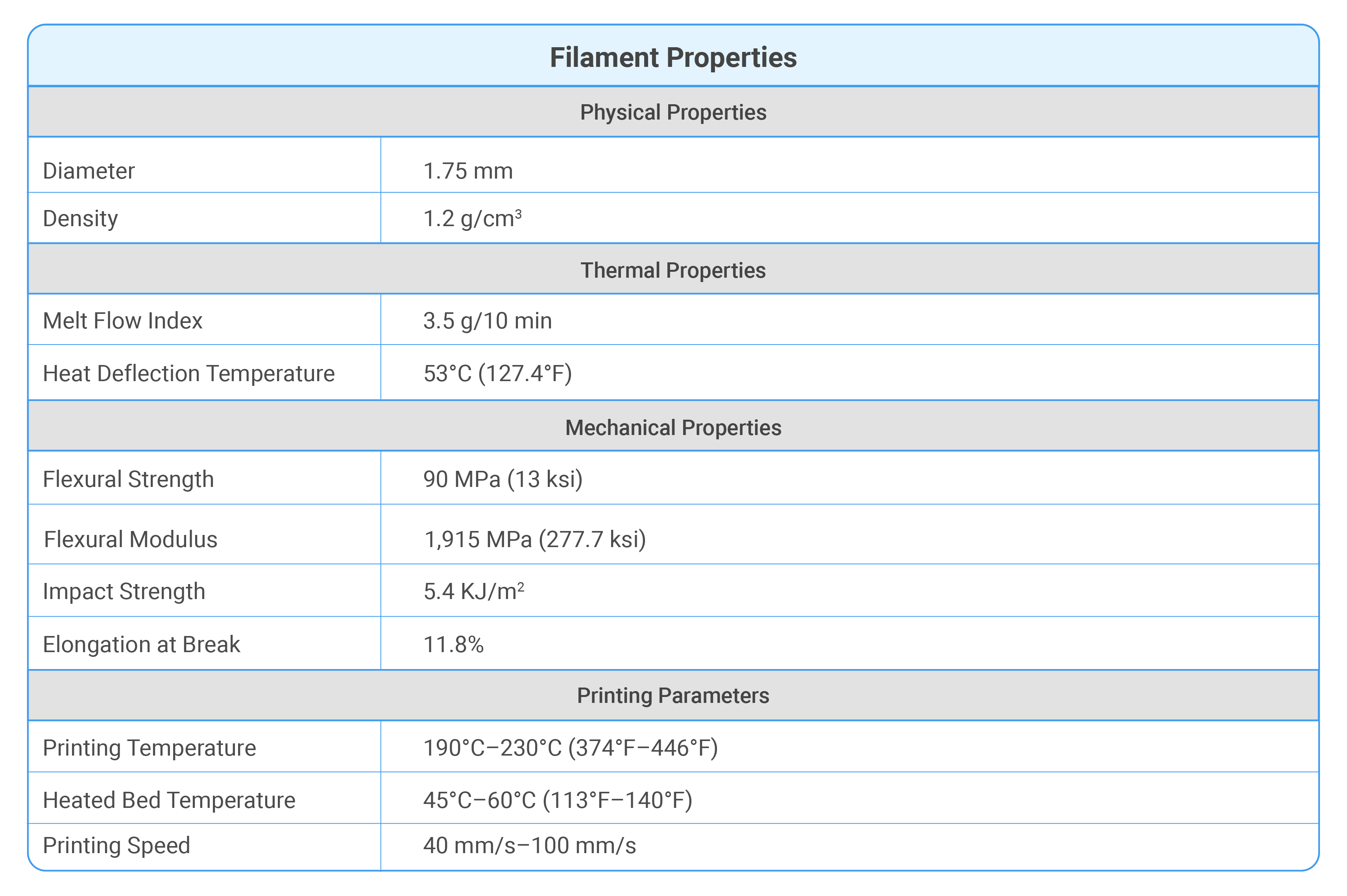
Task: Click the Heated Bed Temperature value
Action: pyautogui.click(x=558, y=800)
